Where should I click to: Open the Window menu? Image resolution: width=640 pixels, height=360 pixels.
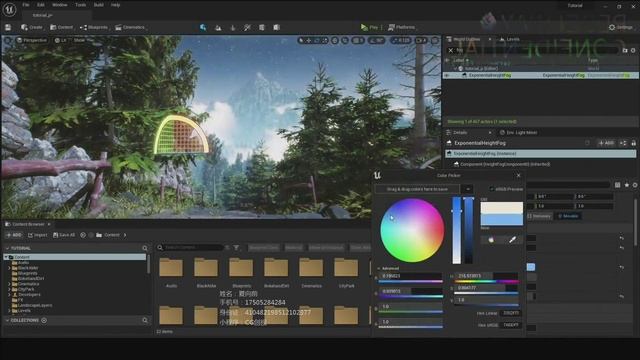(60, 5)
